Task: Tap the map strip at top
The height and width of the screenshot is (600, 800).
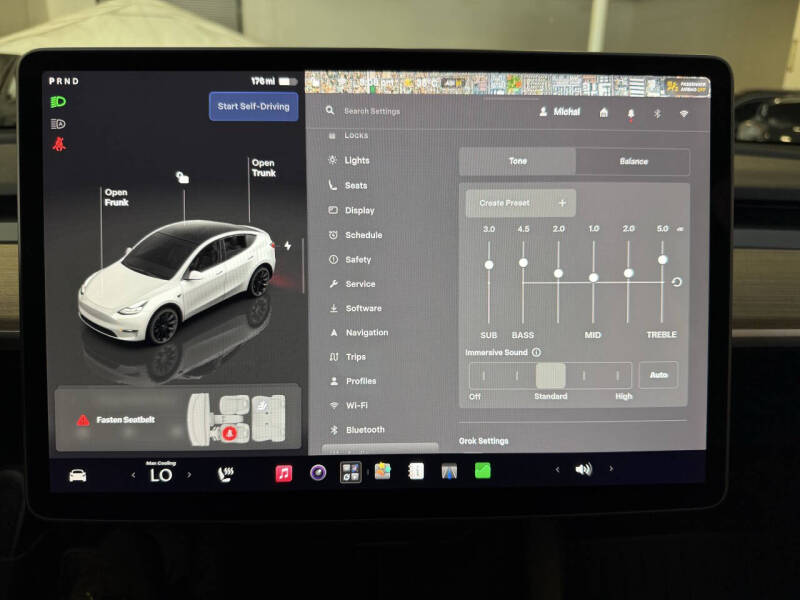Action: tap(507, 83)
